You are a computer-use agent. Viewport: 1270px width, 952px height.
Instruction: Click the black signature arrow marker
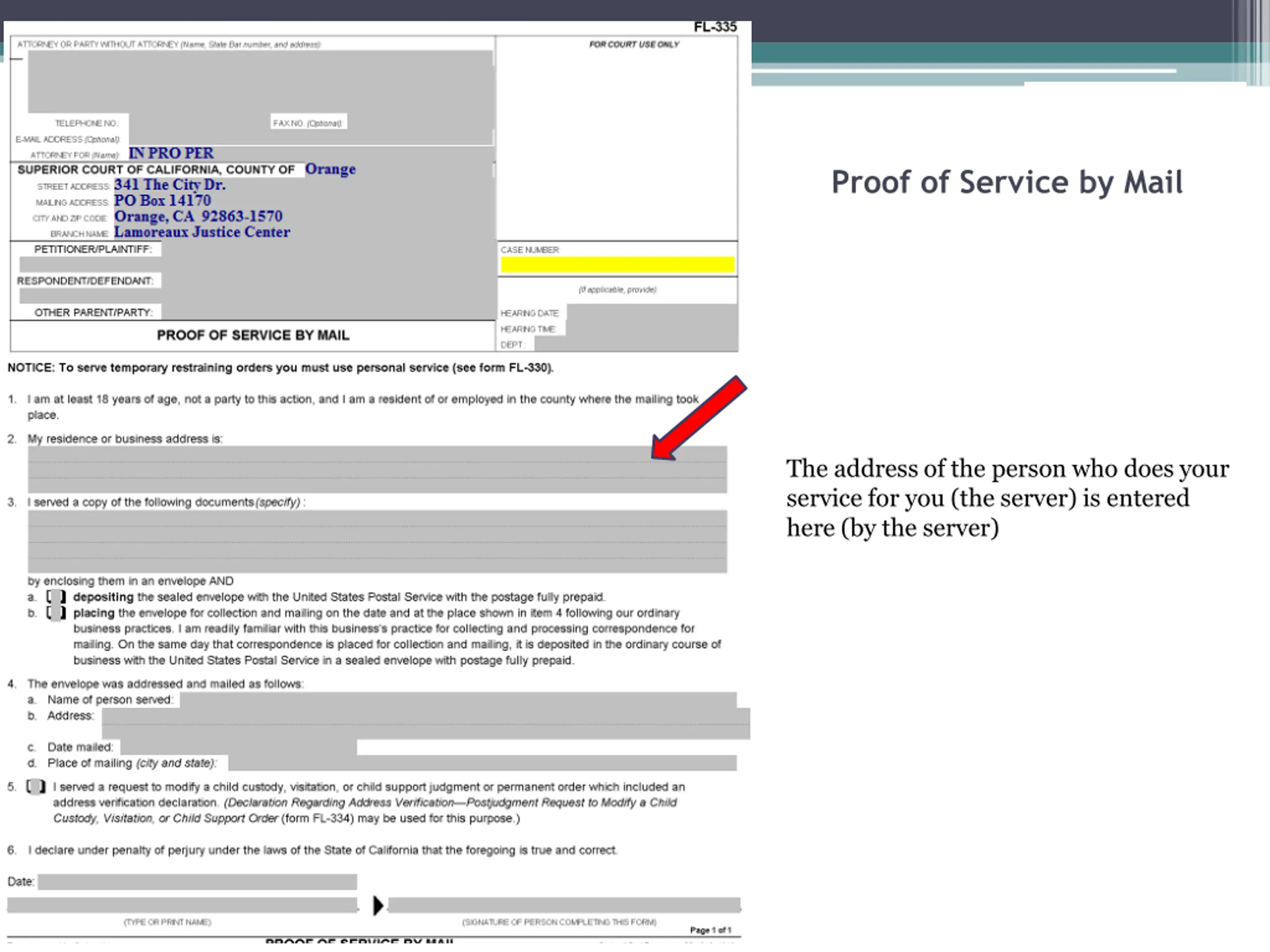coord(378,906)
